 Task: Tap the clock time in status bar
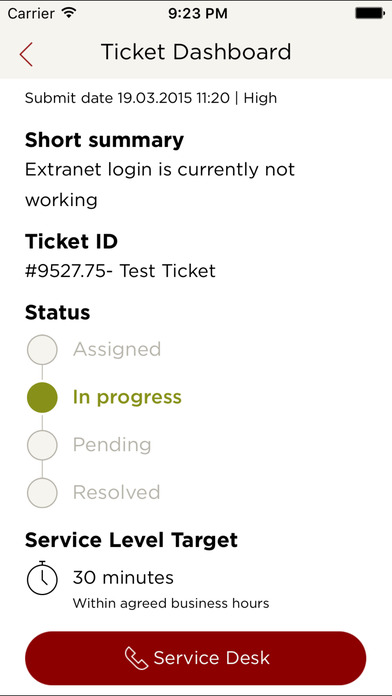[198, 13]
